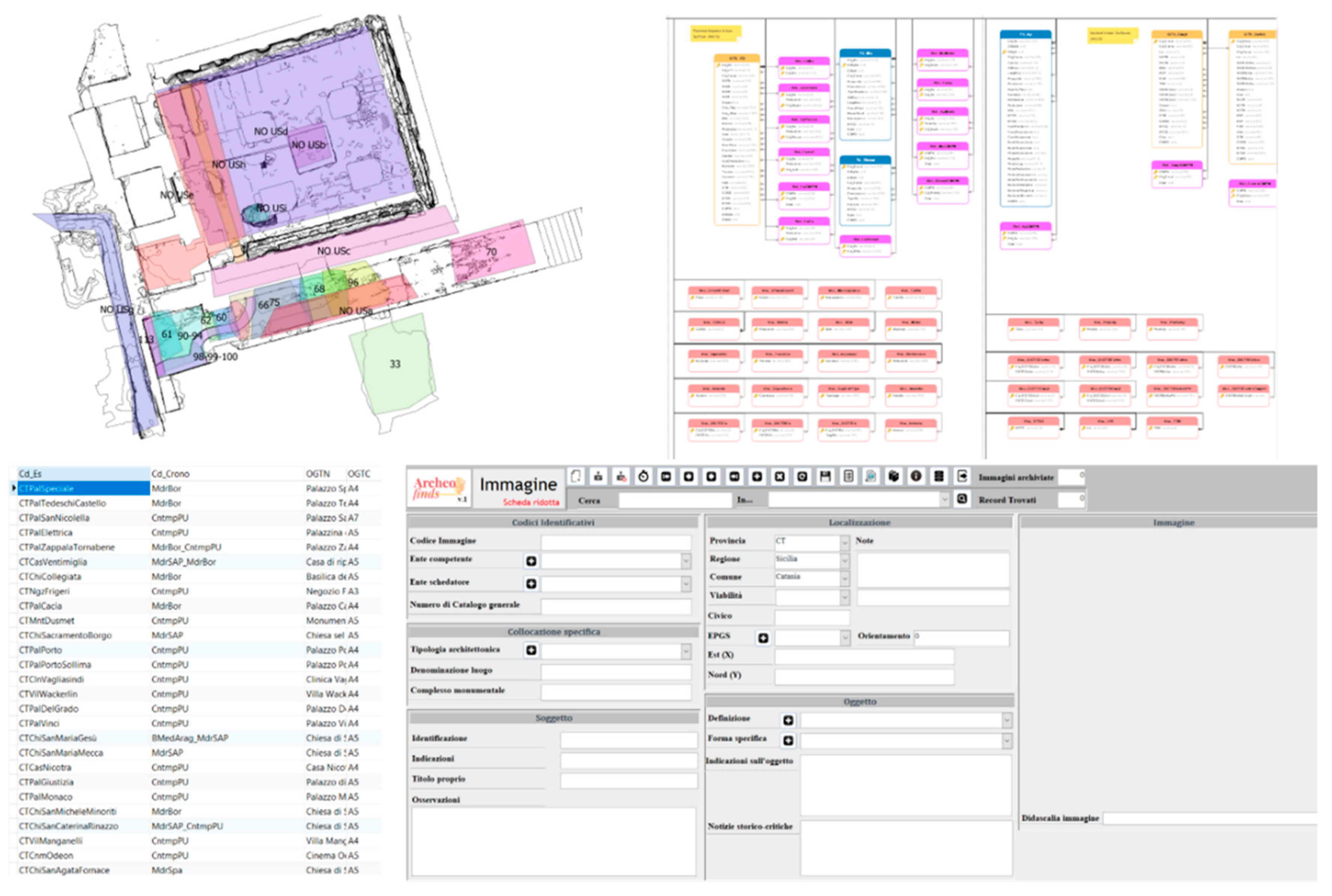Click the plus button next to Ente competente
This screenshot has height=896, width=1332.
[x=531, y=561]
